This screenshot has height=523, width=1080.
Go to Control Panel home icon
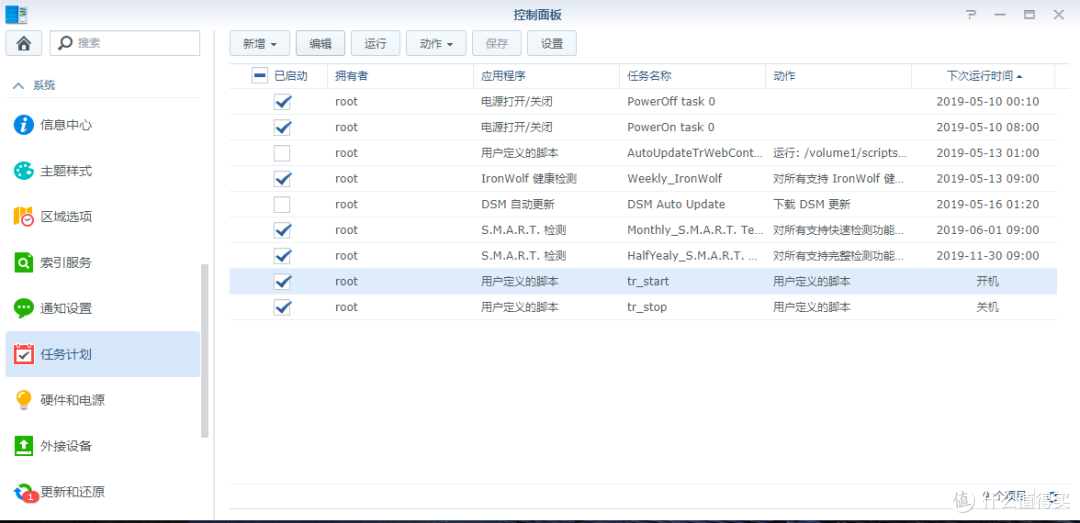tap(24, 43)
